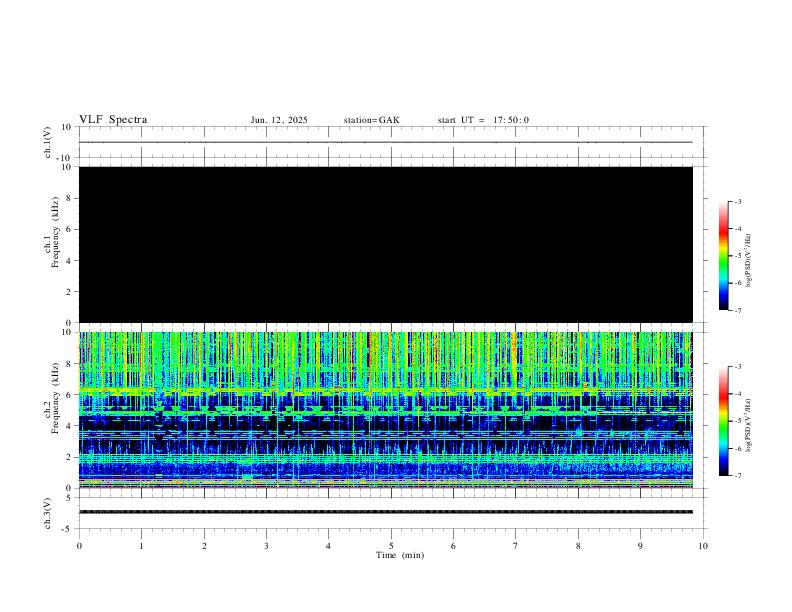Click time axis tick label "7"
The image size is (792, 612).
click(x=516, y=546)
